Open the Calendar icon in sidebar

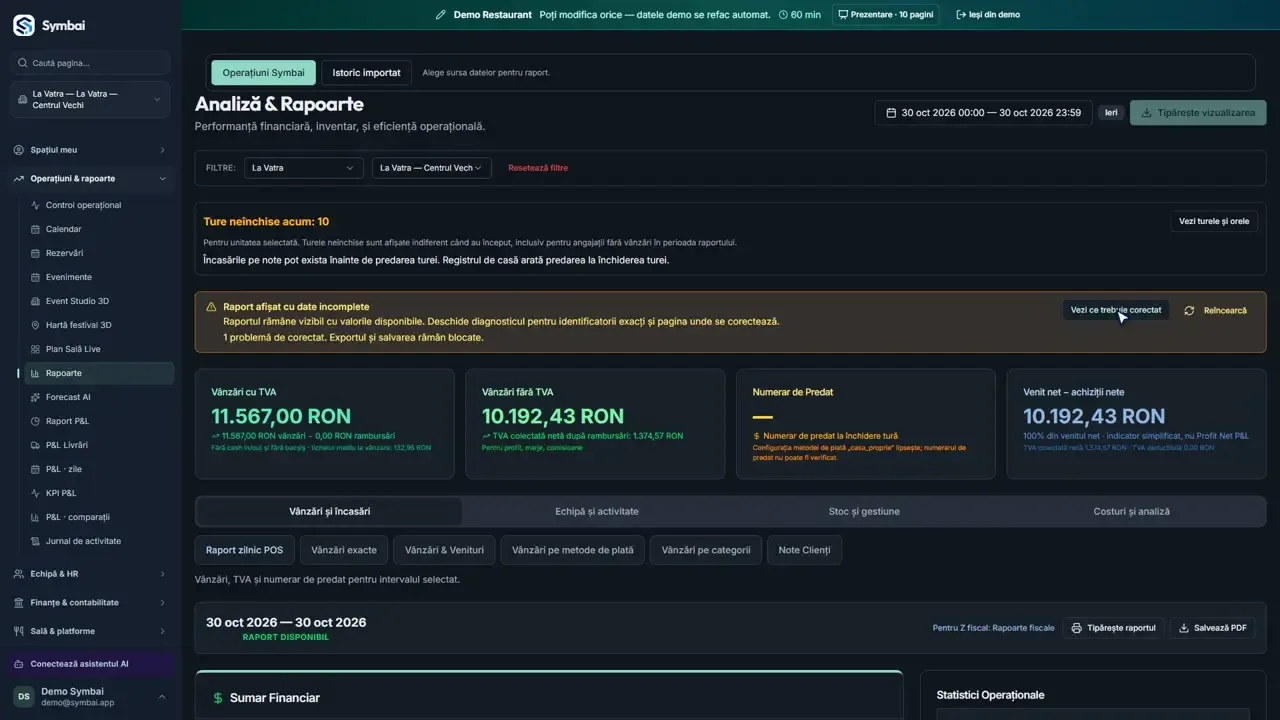(x=35, y=229)
